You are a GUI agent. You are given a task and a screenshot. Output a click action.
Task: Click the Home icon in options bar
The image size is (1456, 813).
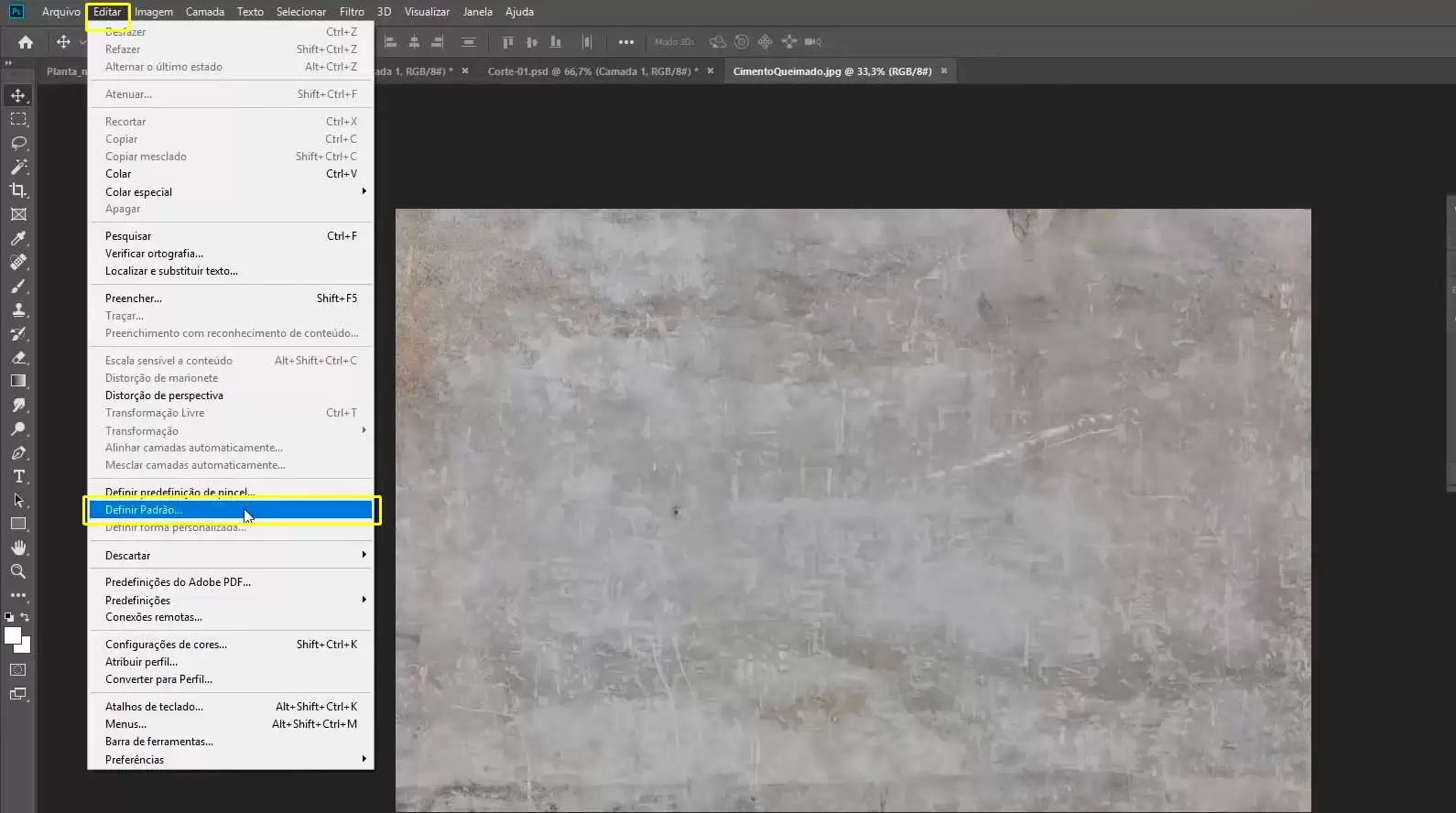26,42
